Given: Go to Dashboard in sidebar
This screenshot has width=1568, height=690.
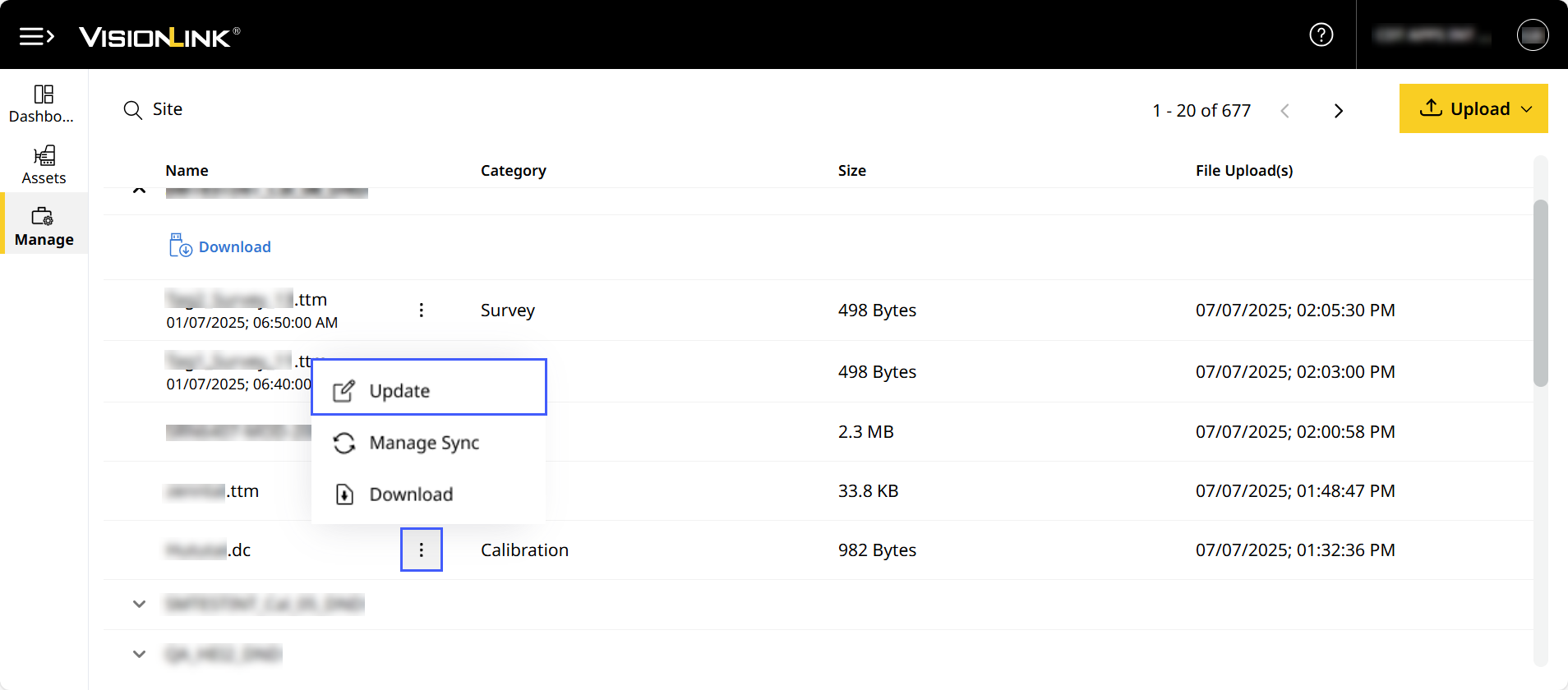Looking at the screenshot, I should [x=44, y=103].
